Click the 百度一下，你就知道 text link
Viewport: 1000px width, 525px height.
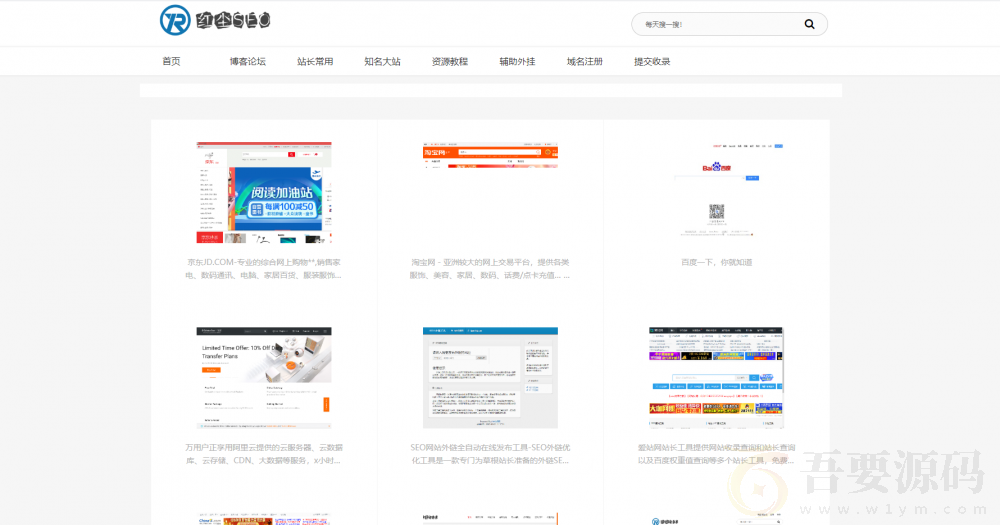pos(716,262)
